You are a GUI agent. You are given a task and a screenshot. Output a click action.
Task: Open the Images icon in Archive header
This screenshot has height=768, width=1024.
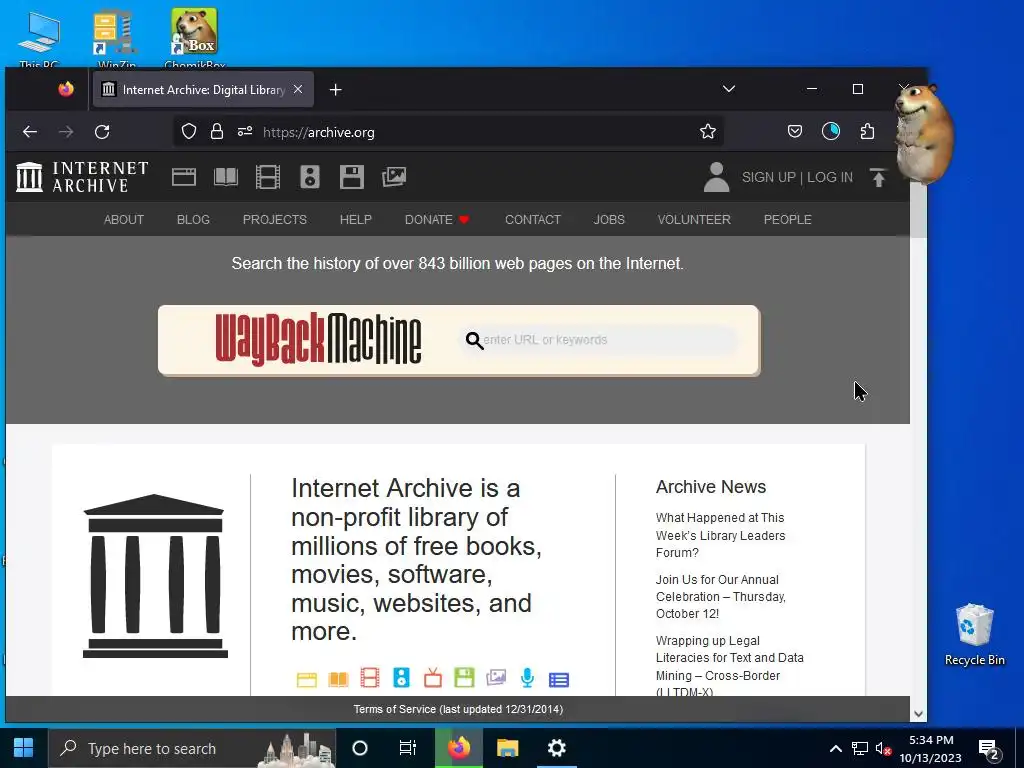[394, 177]
